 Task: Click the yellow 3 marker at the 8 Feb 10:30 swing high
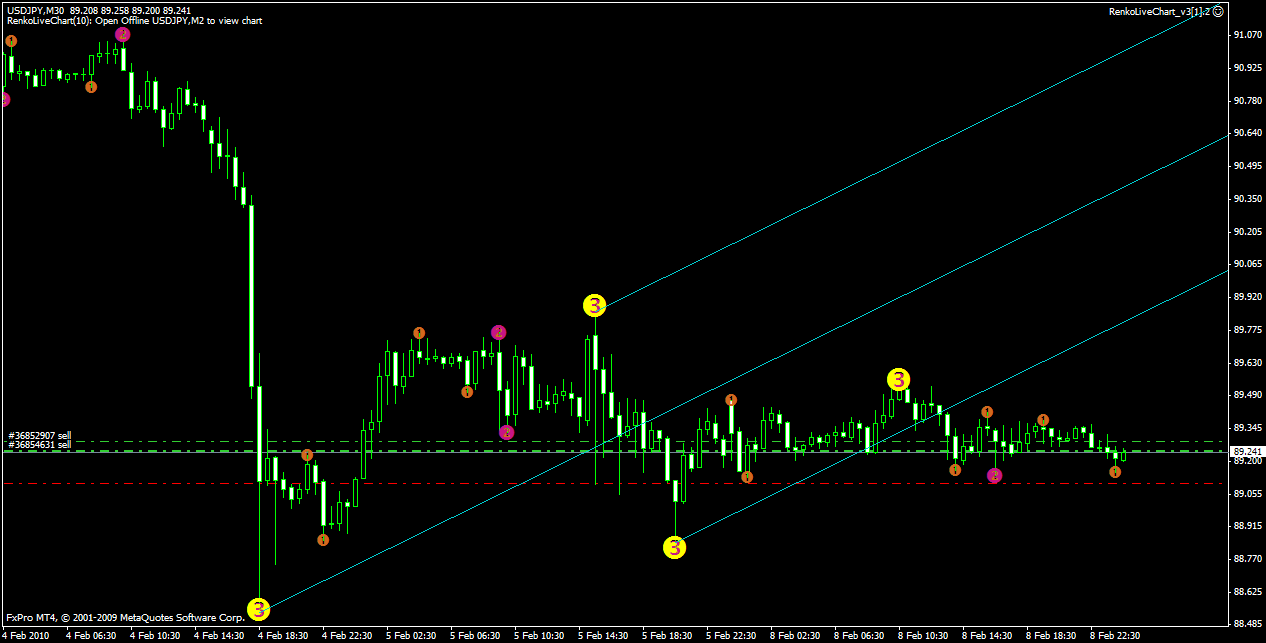coord(899,379)
